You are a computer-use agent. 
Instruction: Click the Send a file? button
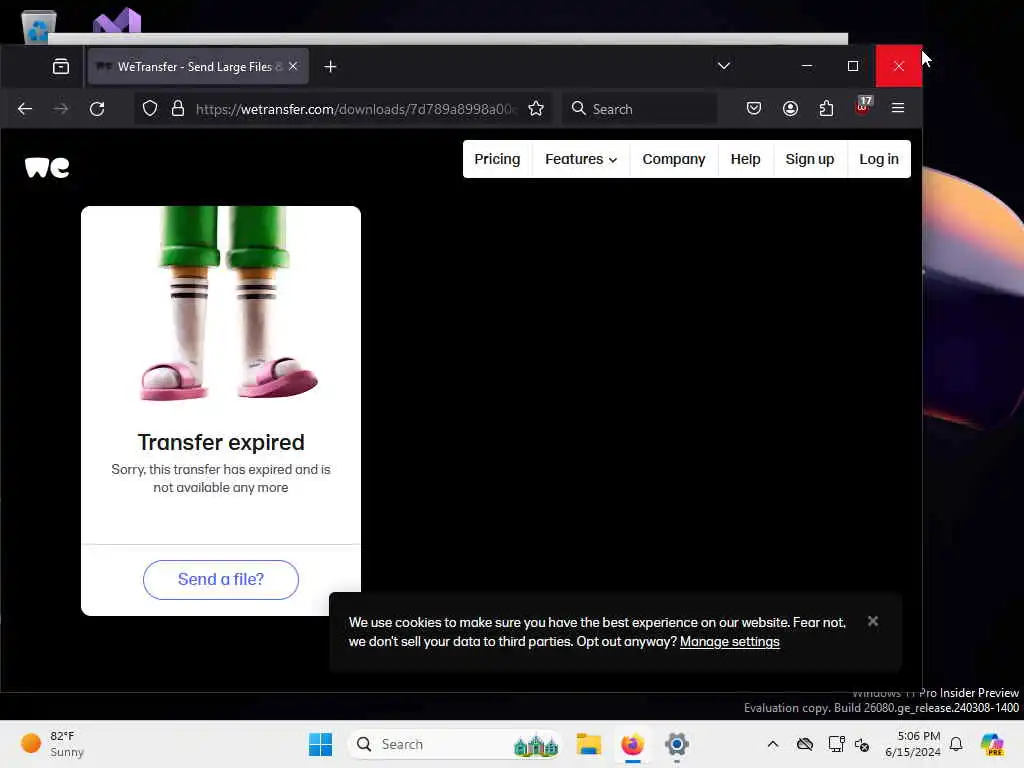coord(221,579)
